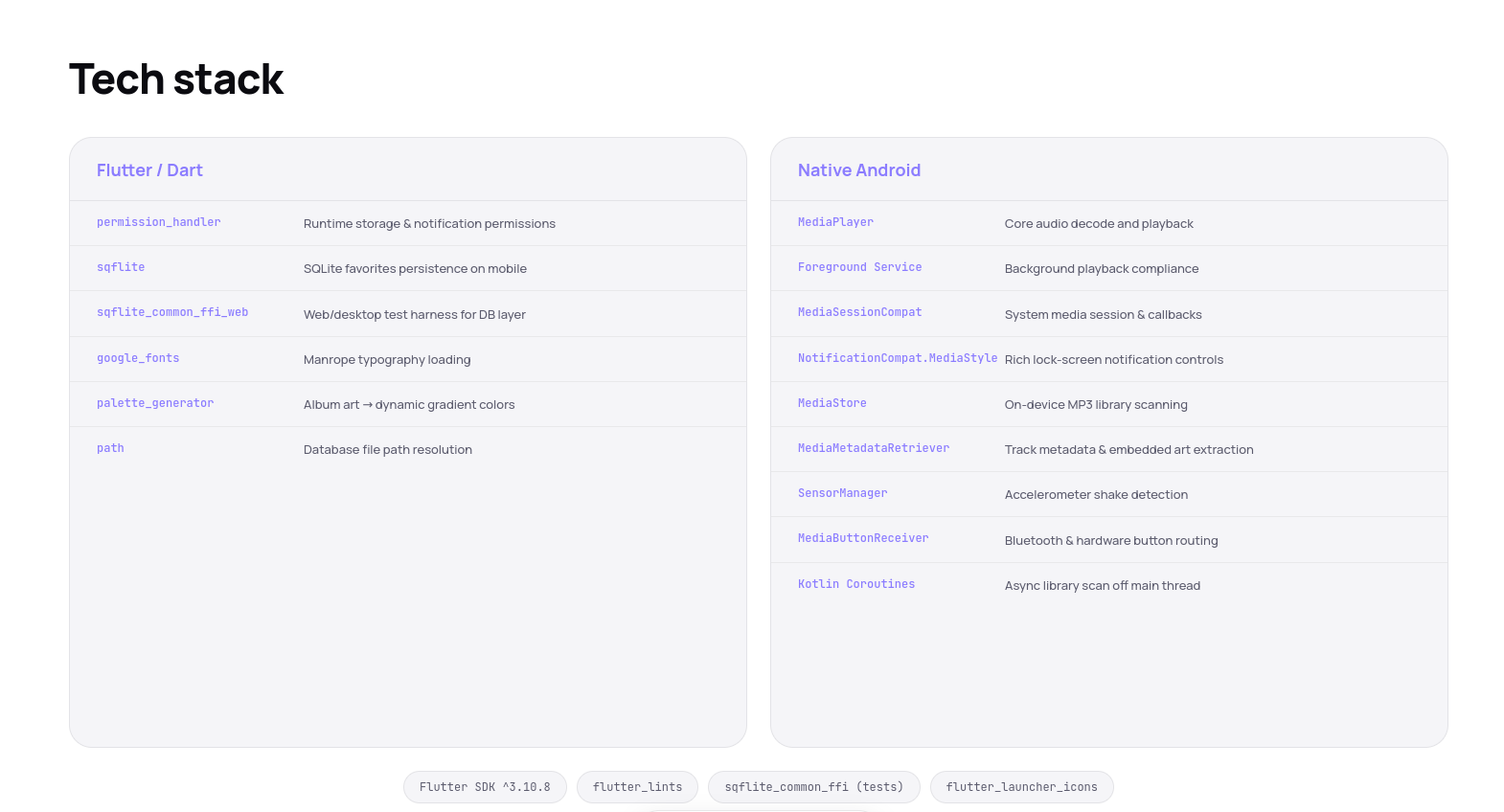Click the palette_generator package name
This screenshot has height=812, width=1504.
tap(155, 403)
